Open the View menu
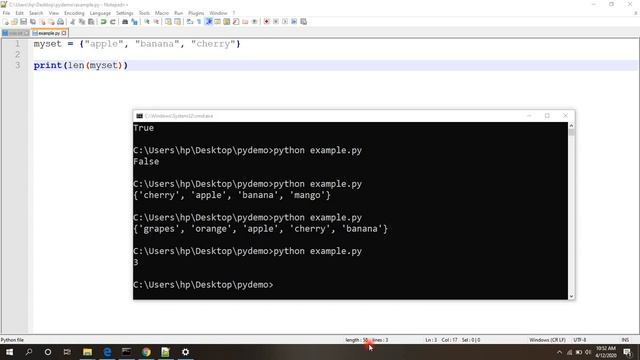The width and height of the screenshot is (640, 360). tap(53, 13)
